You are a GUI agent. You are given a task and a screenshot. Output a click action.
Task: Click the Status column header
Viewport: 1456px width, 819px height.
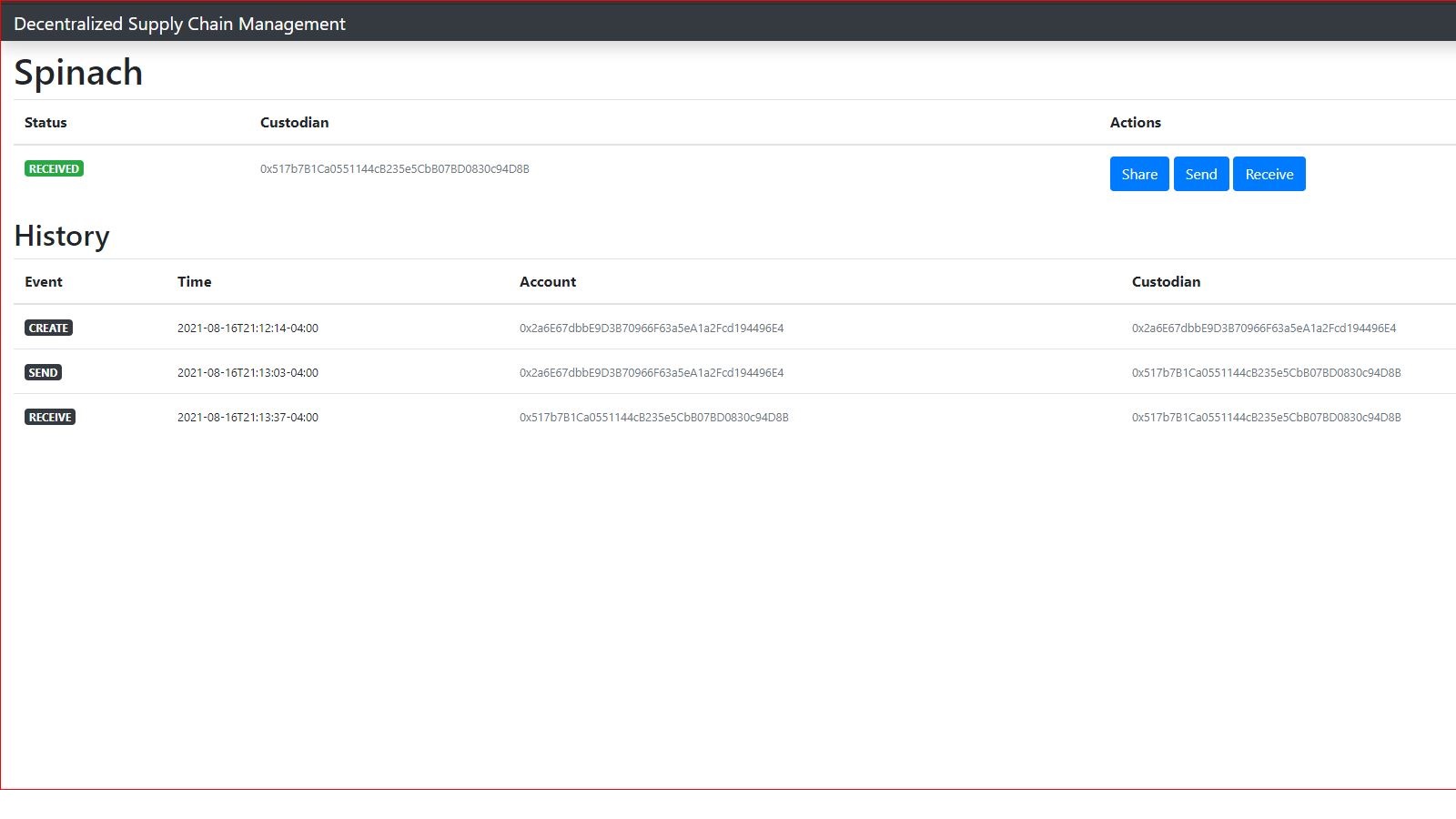tap(45, 122)
